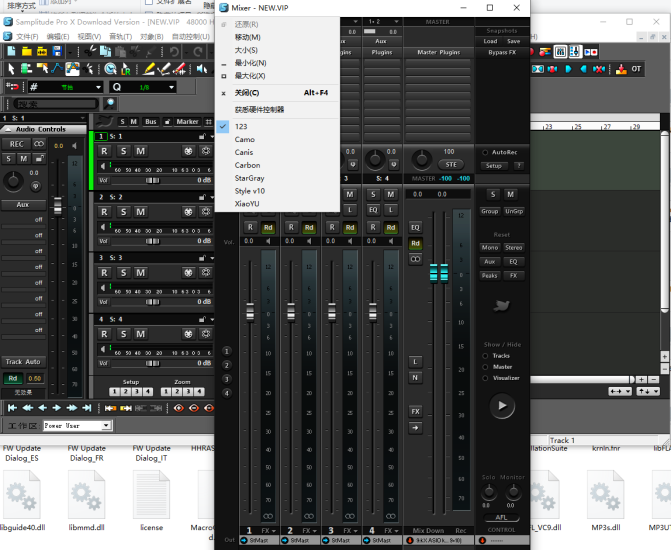Save the project using the floppy disk icon

[57, 52]
